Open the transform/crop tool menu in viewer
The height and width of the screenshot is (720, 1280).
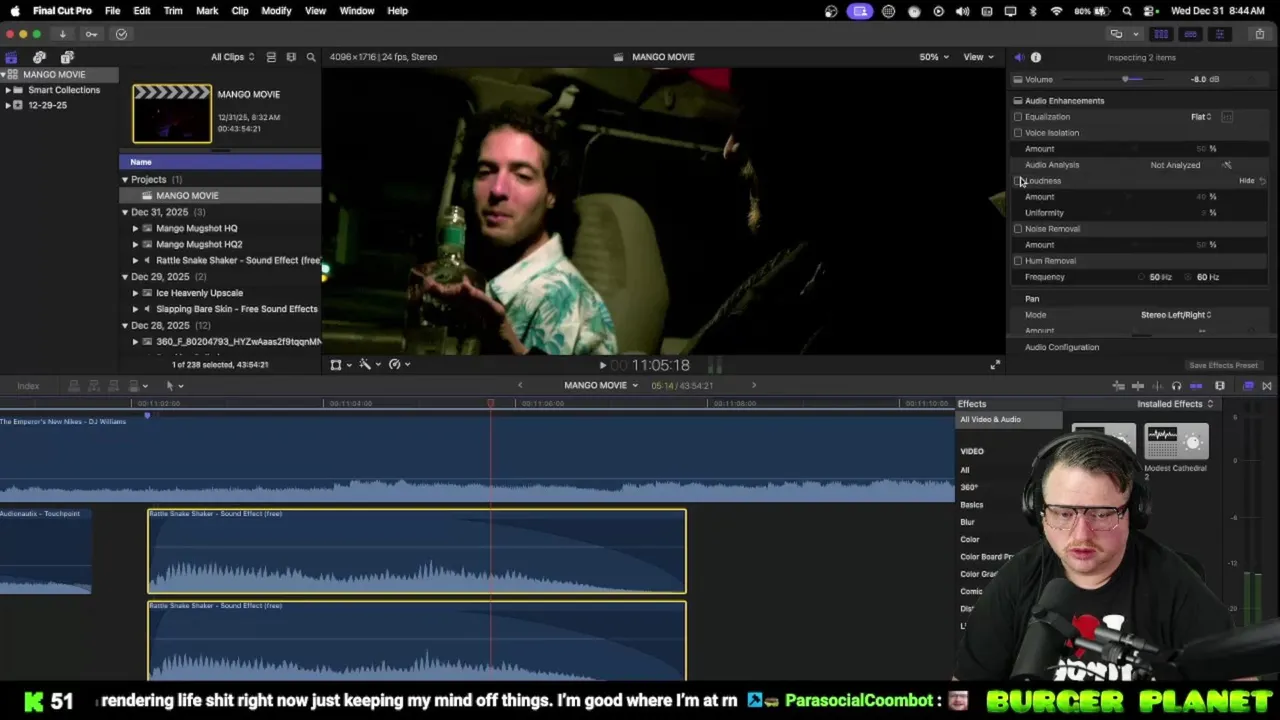point(339,365)
